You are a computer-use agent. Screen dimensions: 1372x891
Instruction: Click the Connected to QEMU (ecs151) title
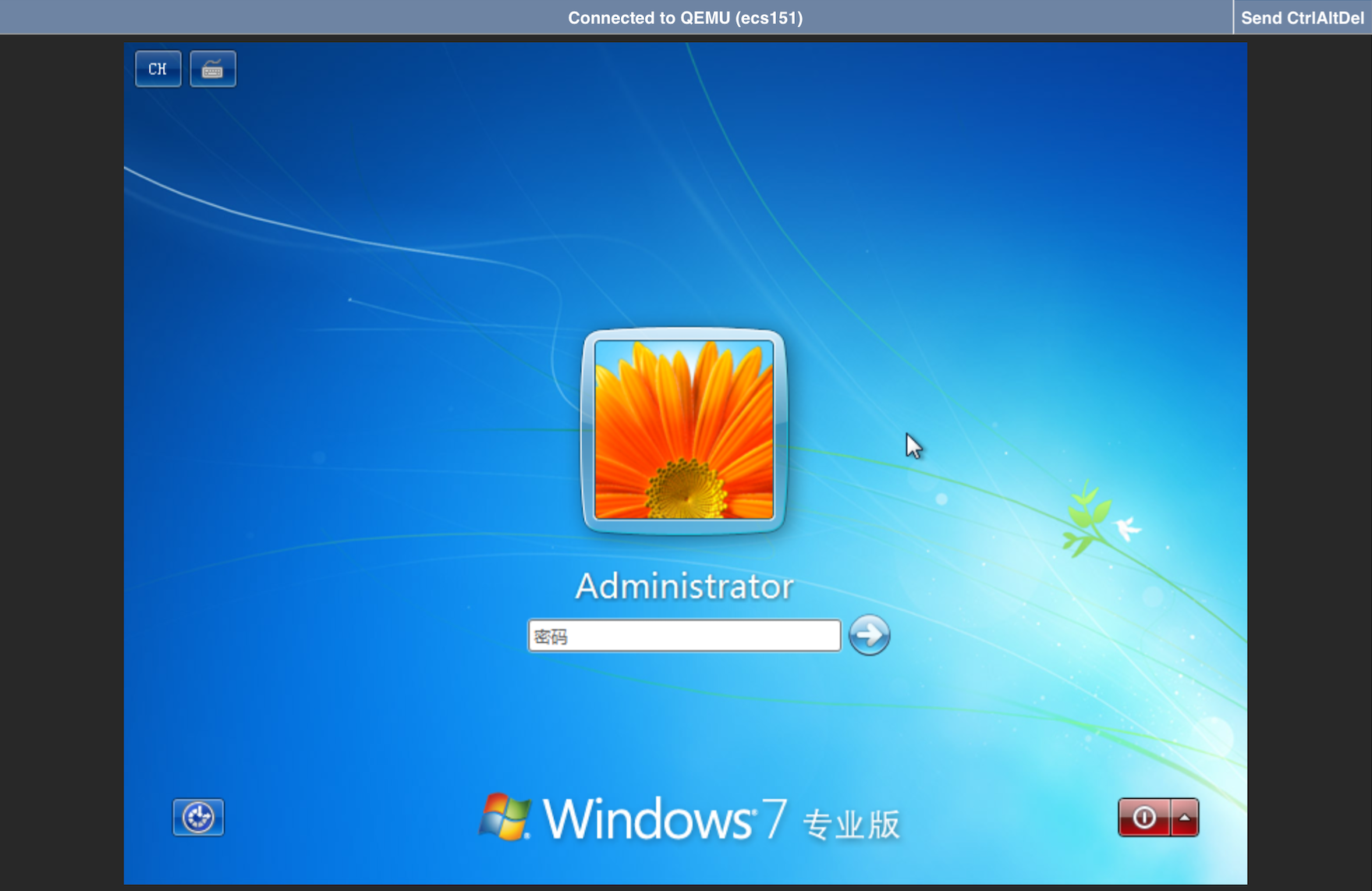click(685, 17)
